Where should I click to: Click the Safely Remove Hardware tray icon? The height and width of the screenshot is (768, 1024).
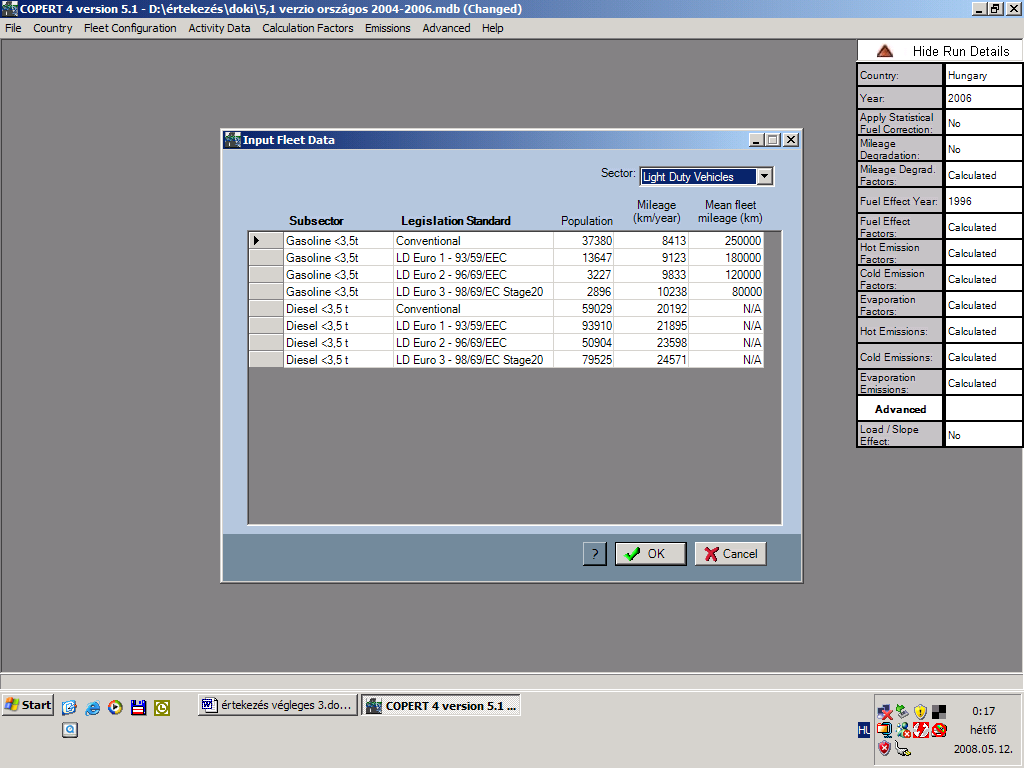coord(903,712)
